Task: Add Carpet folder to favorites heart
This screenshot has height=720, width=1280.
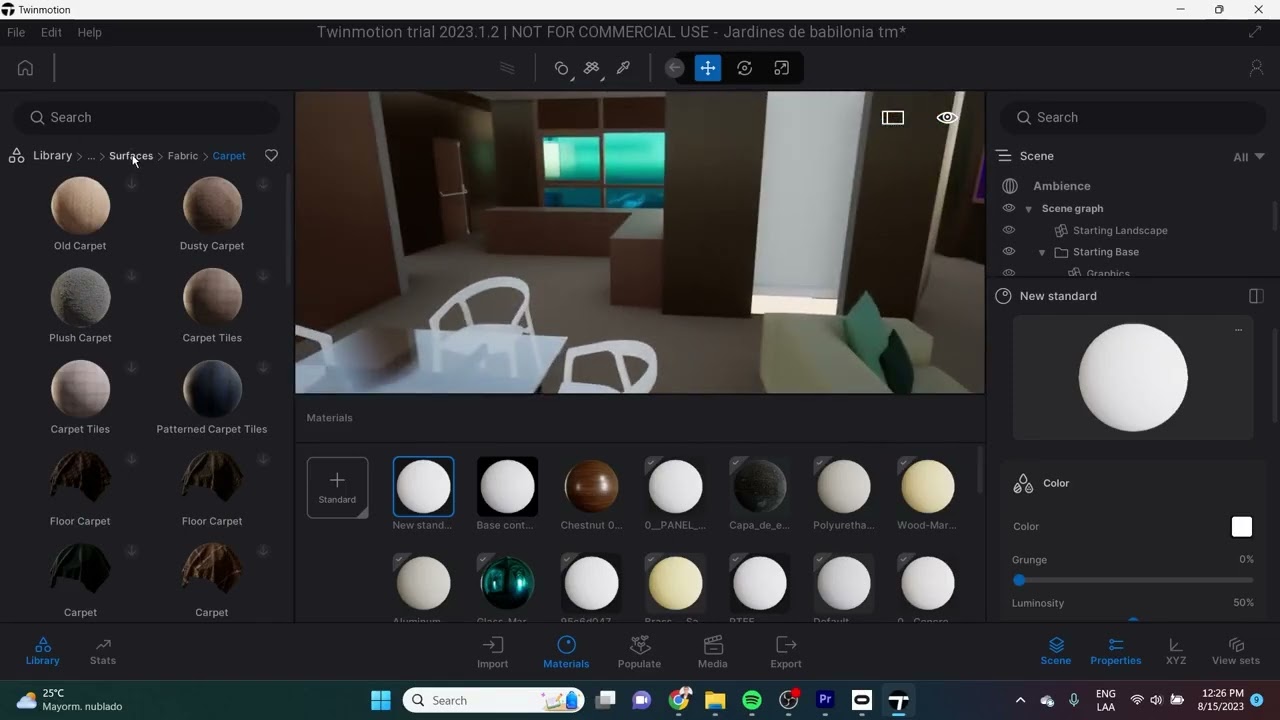Action: (x=271, y=156)
